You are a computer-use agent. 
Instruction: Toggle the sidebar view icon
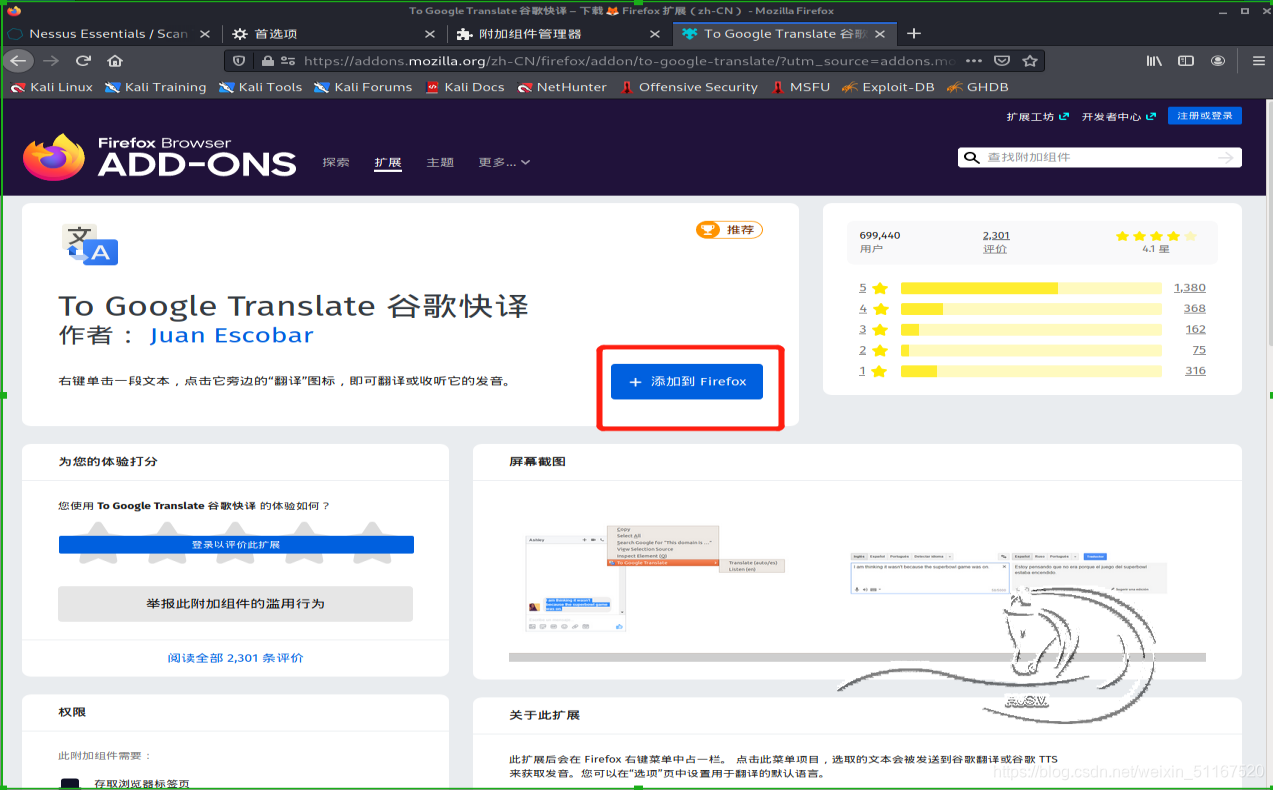click(x=1186, y=61)
